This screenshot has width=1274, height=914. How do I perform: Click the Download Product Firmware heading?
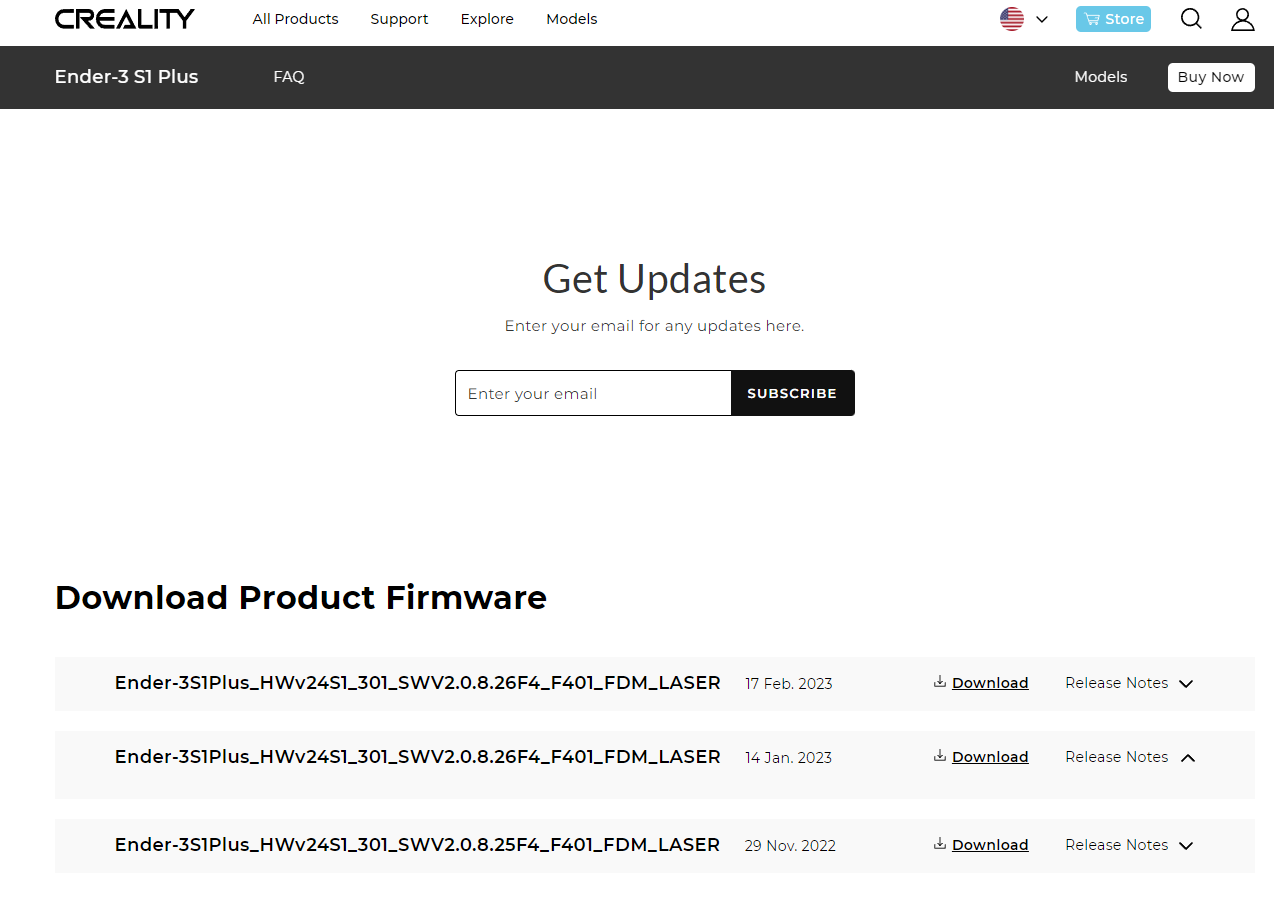[x=301, y=598]
